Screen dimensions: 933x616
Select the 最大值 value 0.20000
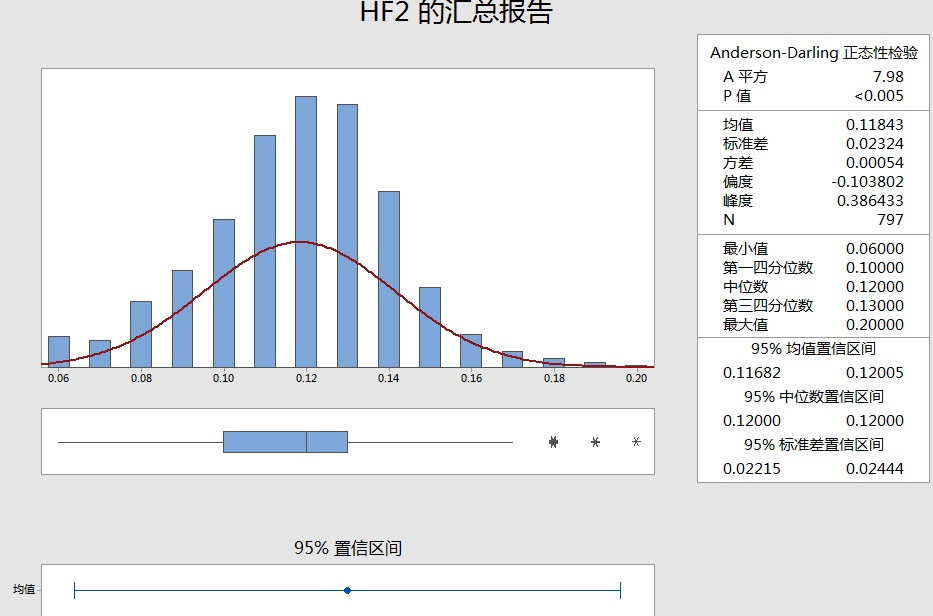pos(877,324)
